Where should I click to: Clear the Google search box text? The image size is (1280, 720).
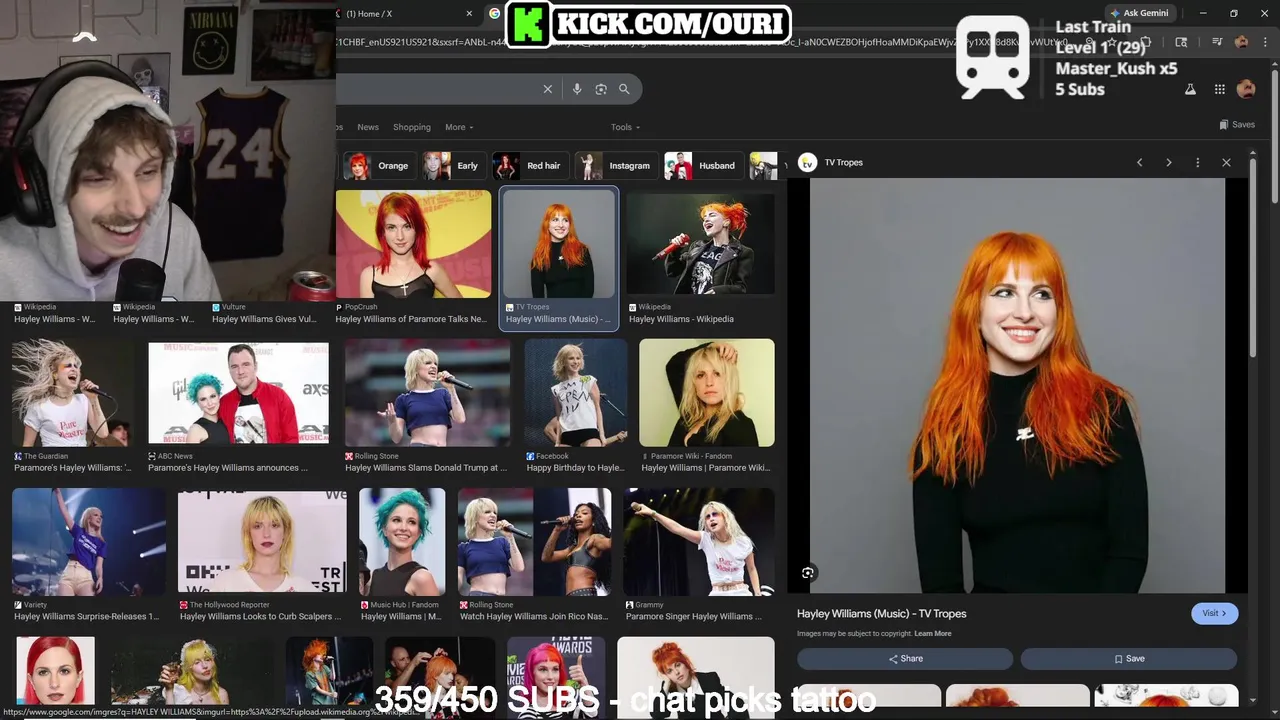pyautogui.click(x=548, y=89)
